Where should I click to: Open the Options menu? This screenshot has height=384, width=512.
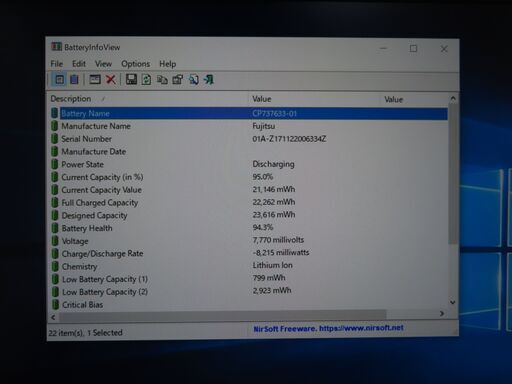[x=135, y=64]
